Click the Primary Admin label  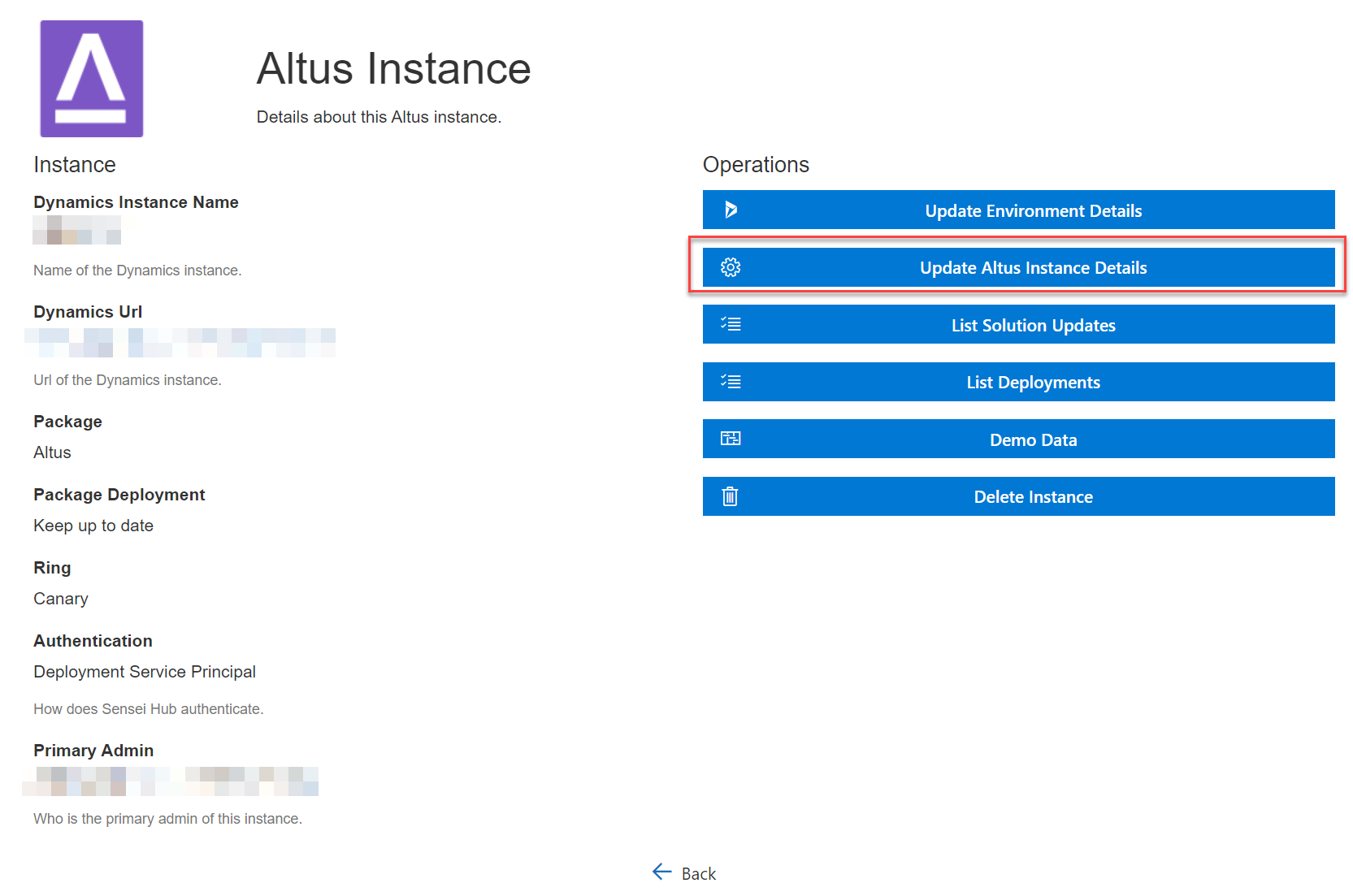[x=93, y=751]
